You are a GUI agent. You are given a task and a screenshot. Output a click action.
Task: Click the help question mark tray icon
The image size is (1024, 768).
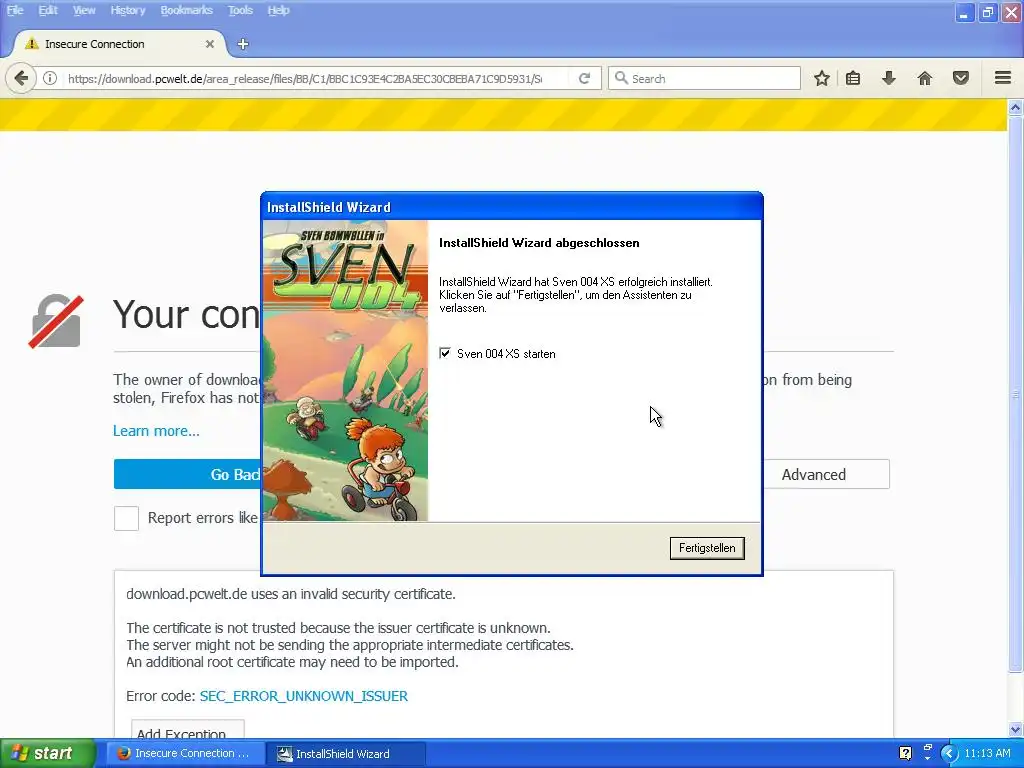(905, 753)
